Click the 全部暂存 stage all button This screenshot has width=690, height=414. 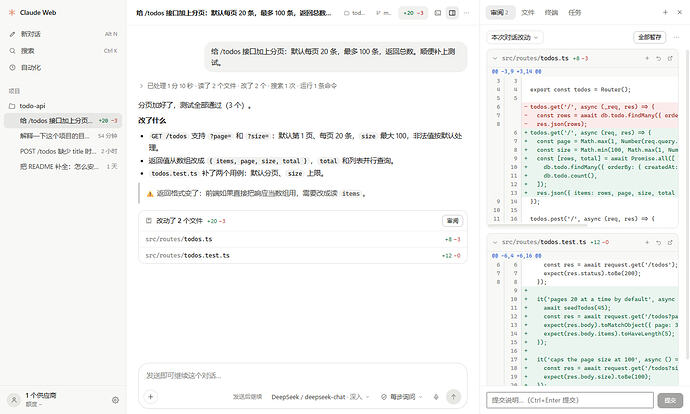click(x=650, y=37)
